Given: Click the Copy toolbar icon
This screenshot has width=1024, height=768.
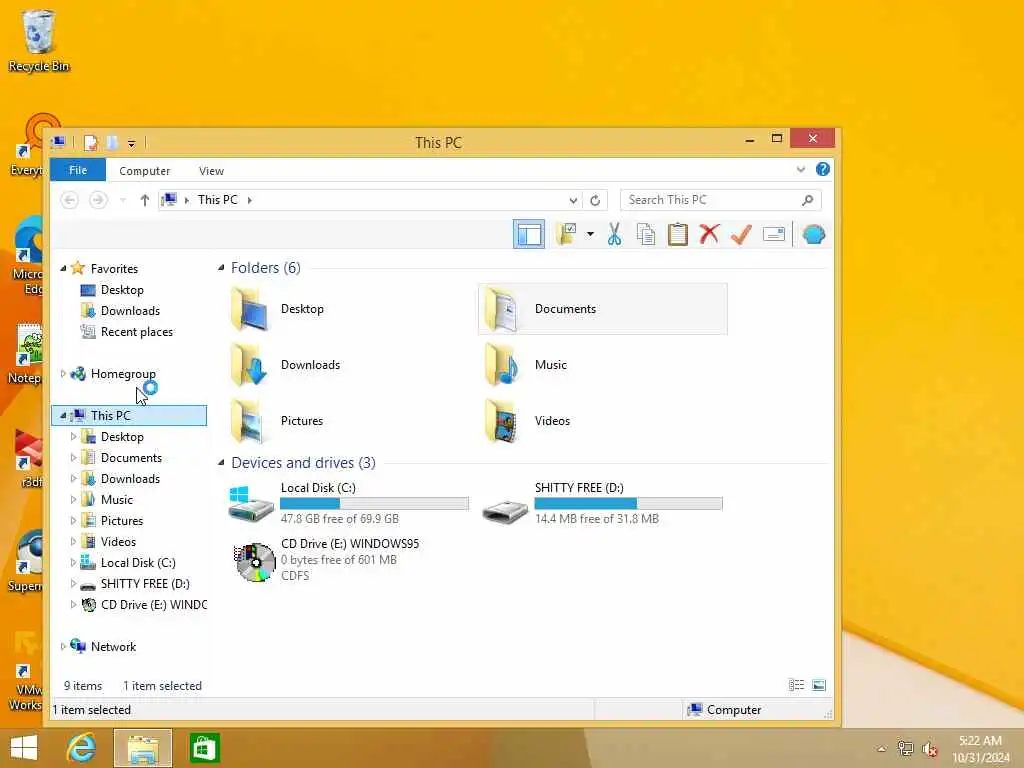Looking at the screenshot, I should [x=646, y=234].
